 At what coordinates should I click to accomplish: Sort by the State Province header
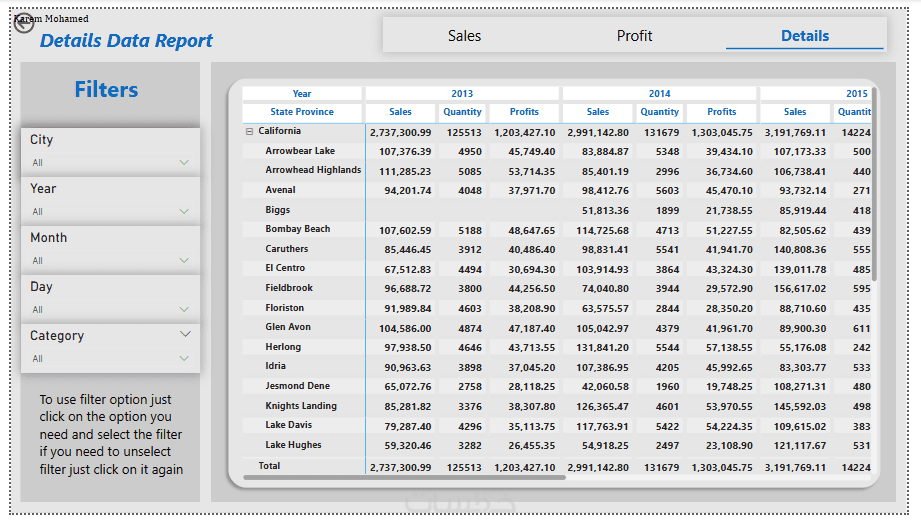302,112
